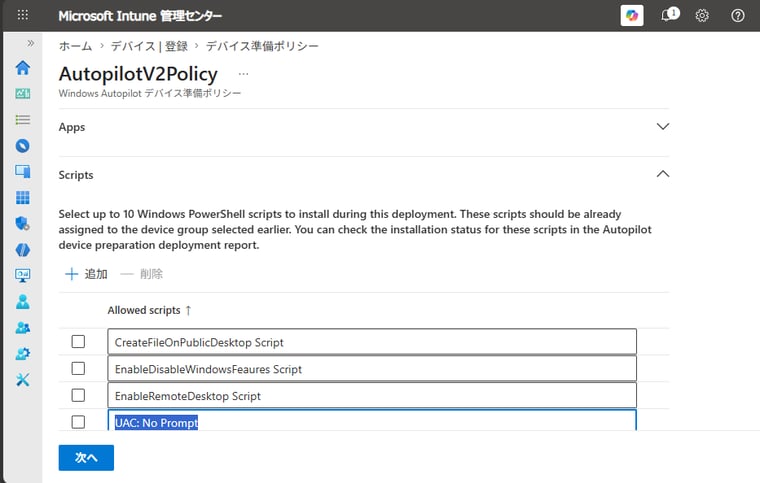
Task: Open Troubleshooting tools icon in sidebar
Action: [x=22, y=380]
